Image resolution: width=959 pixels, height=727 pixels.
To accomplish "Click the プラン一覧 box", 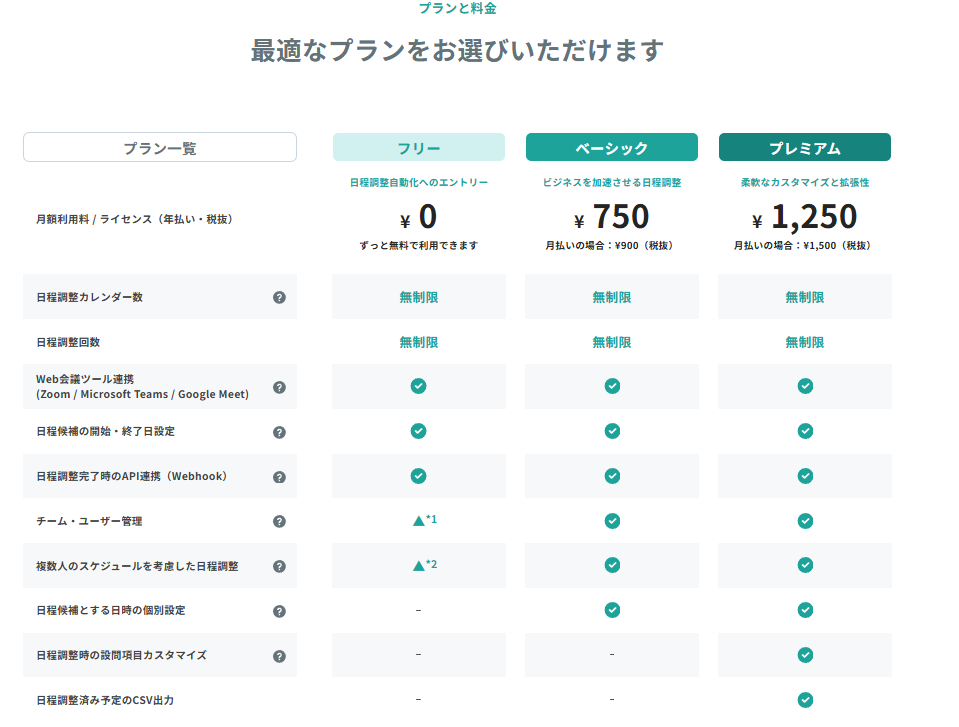I will point(160,148).
